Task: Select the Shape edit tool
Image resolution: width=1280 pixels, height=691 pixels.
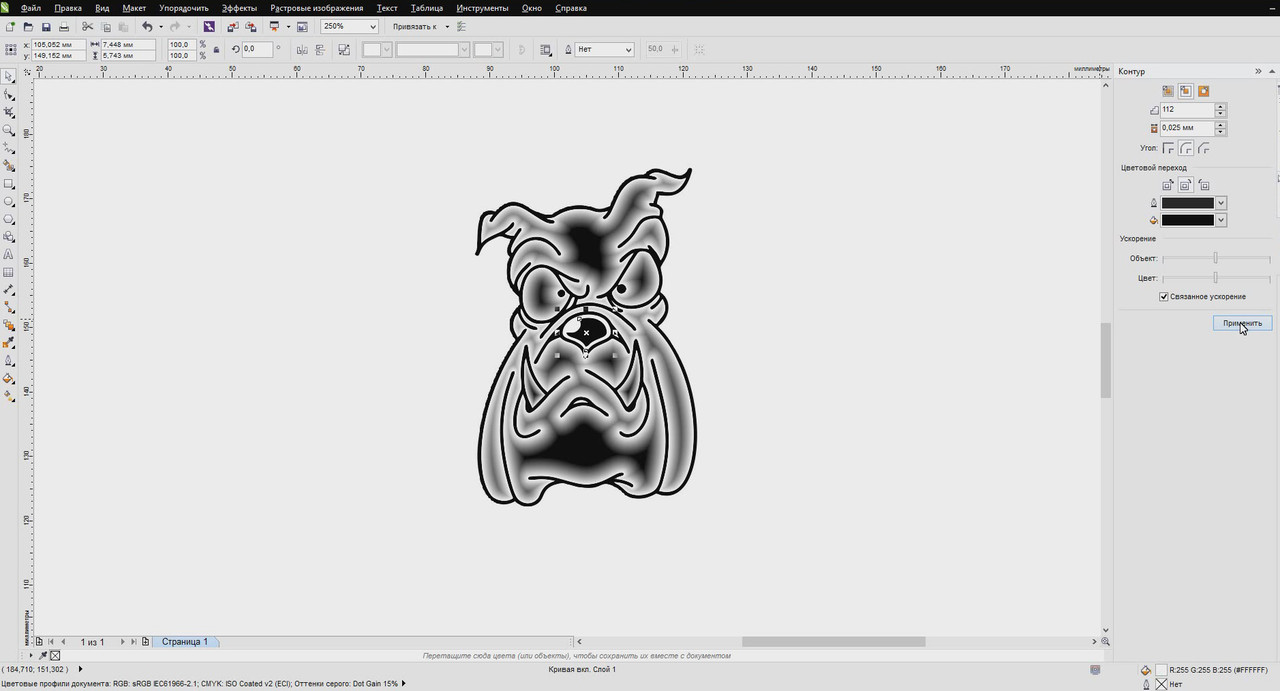Action: (9, 95)
